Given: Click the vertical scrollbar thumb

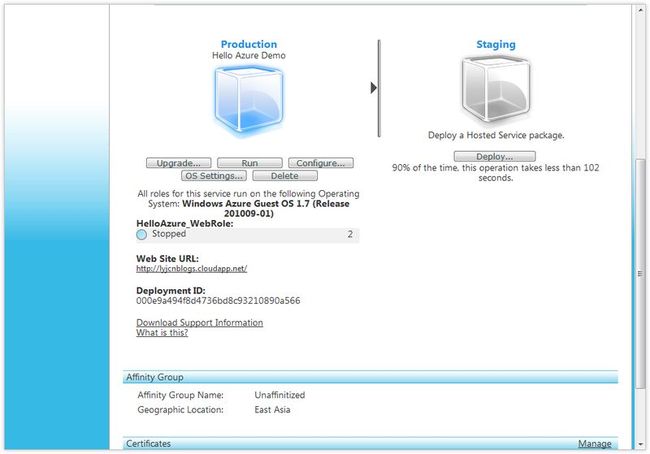Looking at the screenshot, I should click(x=640, y=274).
